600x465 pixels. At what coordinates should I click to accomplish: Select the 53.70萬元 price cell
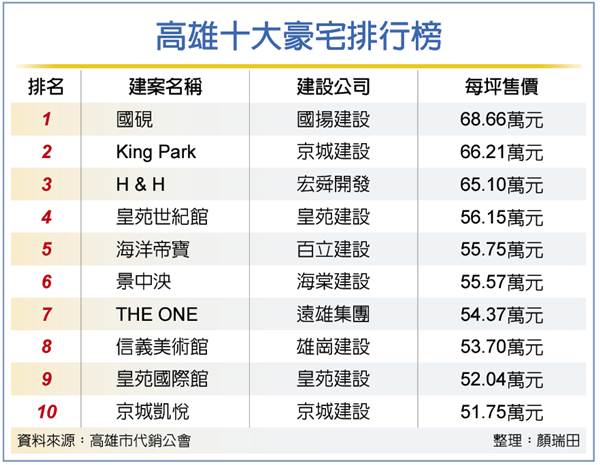(502, 347)
